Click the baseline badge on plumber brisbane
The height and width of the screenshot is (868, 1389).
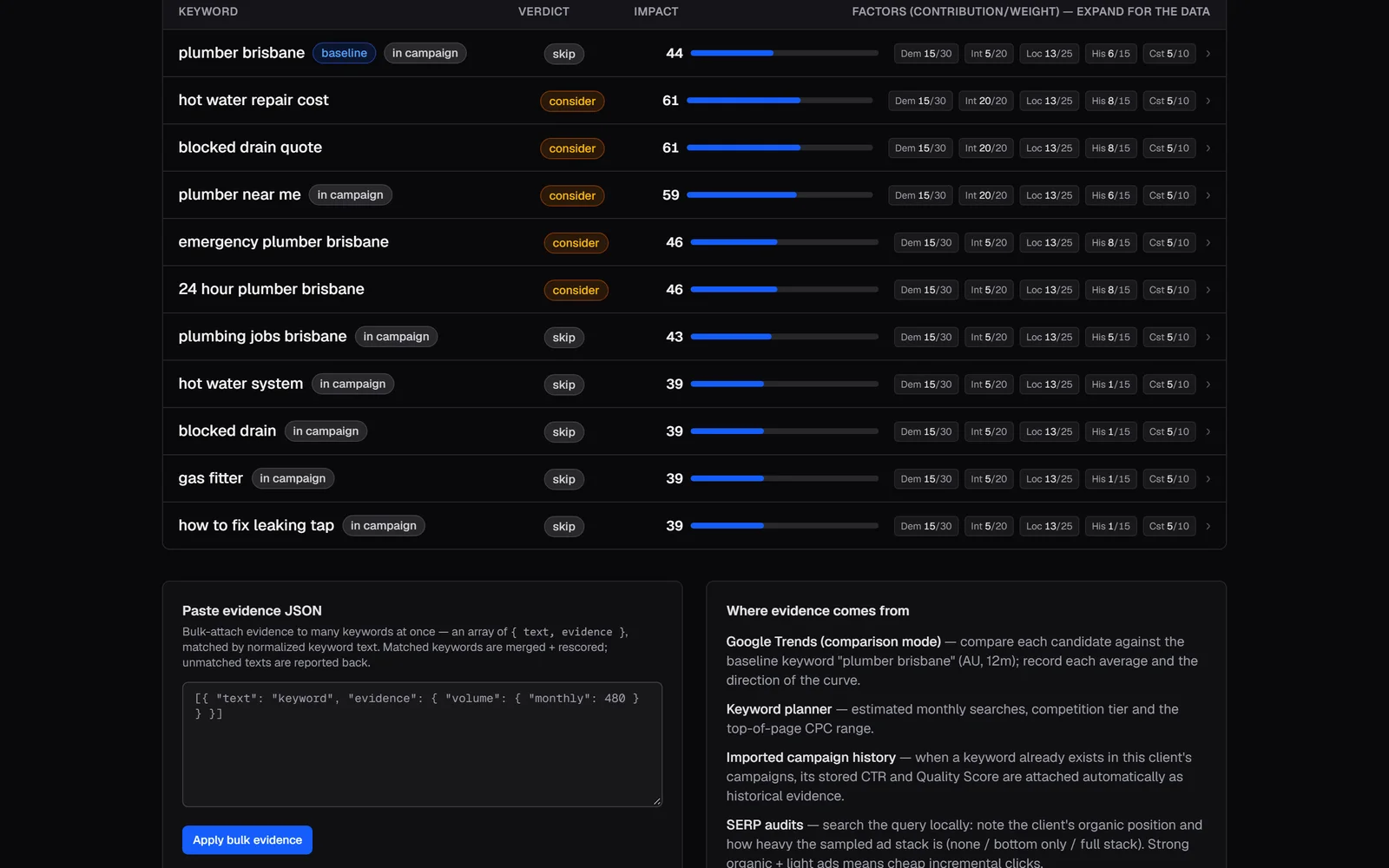tap(344, 53)
